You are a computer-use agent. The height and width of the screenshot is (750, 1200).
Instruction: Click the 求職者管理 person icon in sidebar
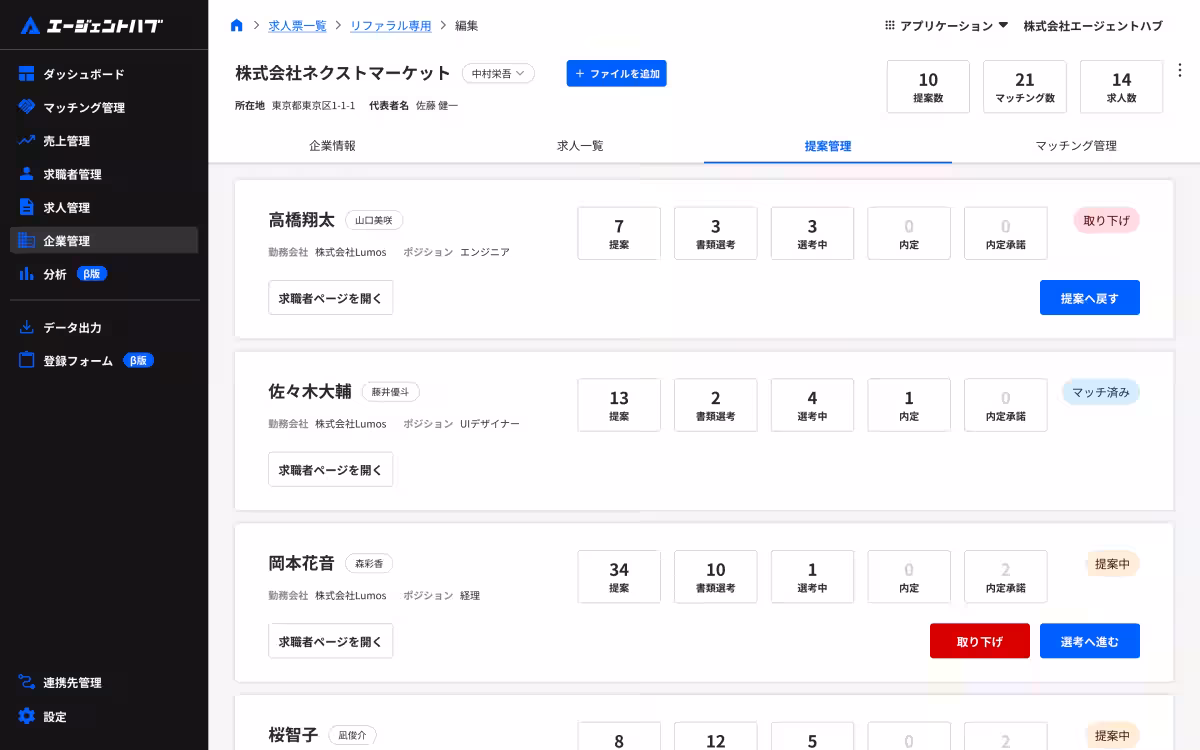point(27,173)
